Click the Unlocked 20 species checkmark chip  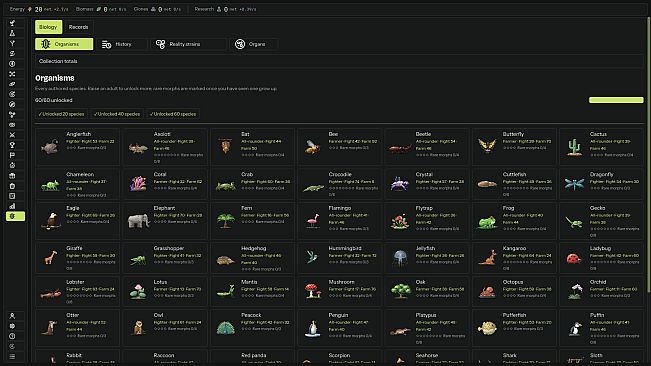pyautogui.click(x=61, y=114)
